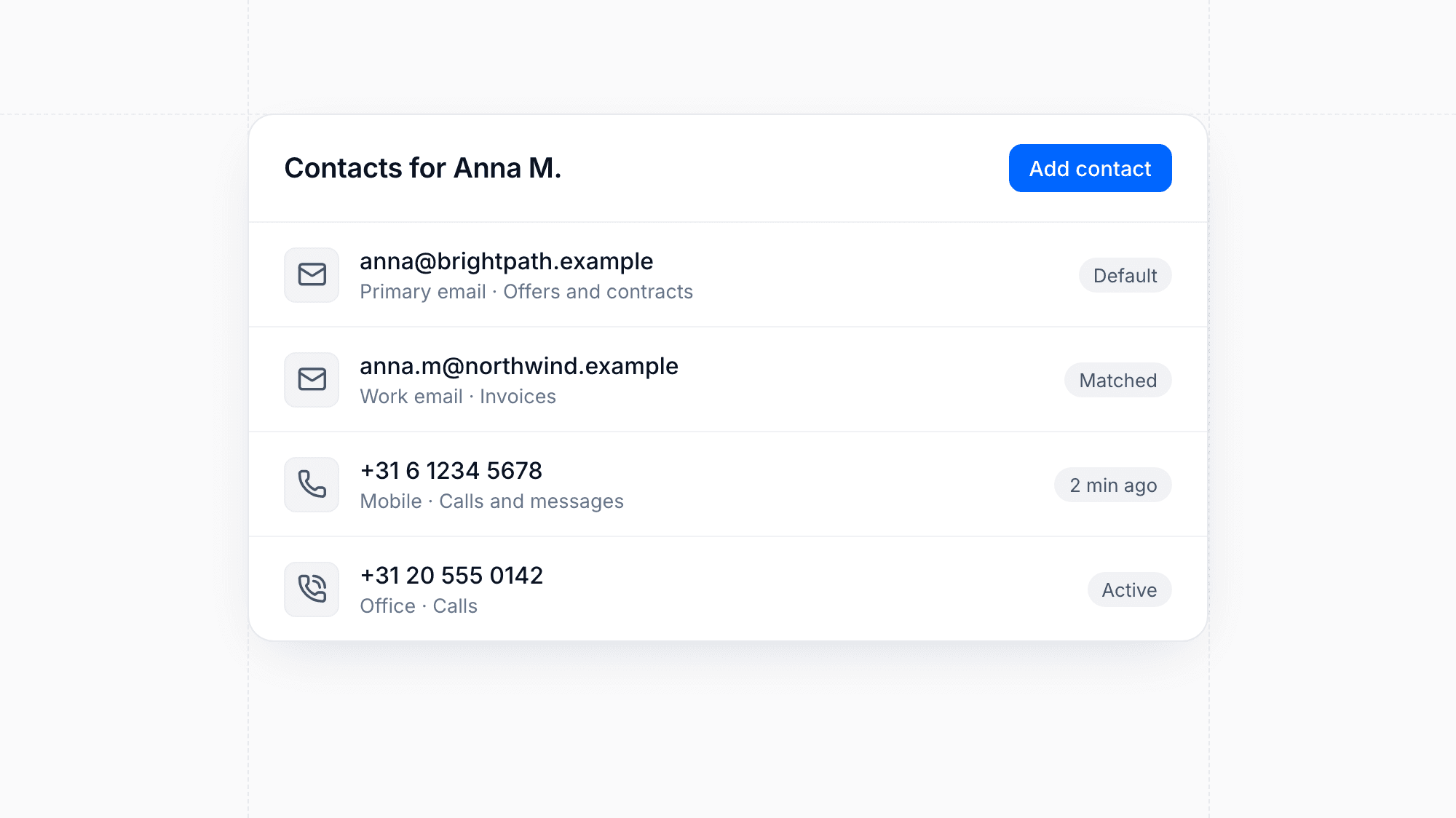The height and width of the screenshot is (818, 1456).
Task: Click 'Mobile · Calls and messages' subtitle
Action: (x=492, y=501)
